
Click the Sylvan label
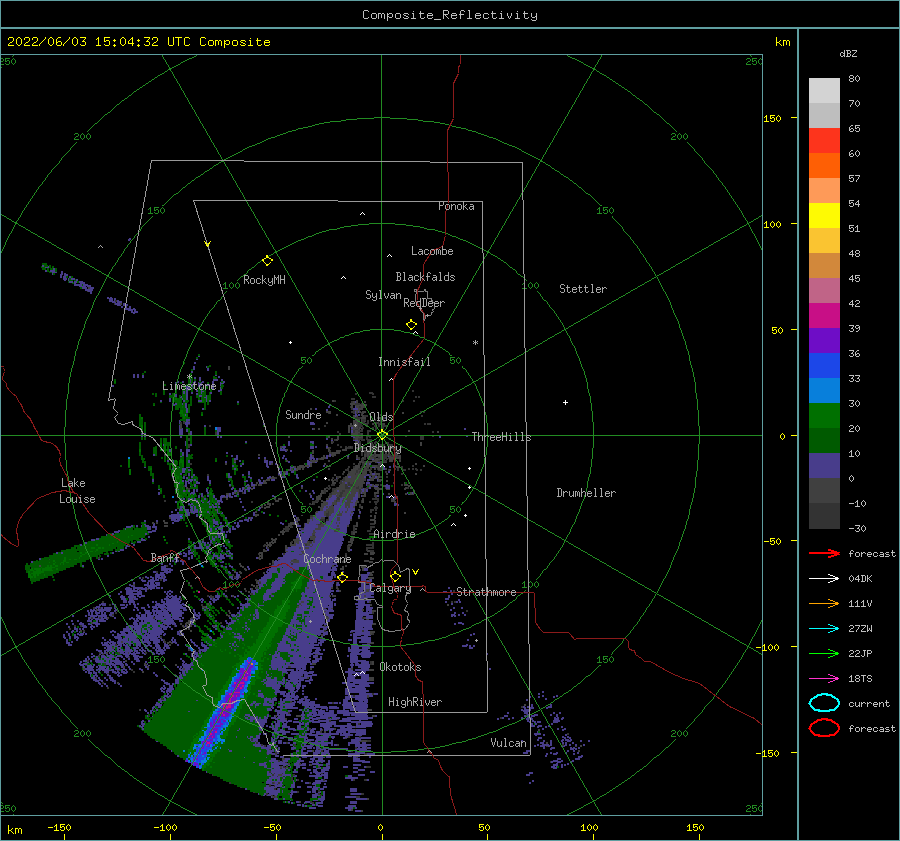[383, 295]
